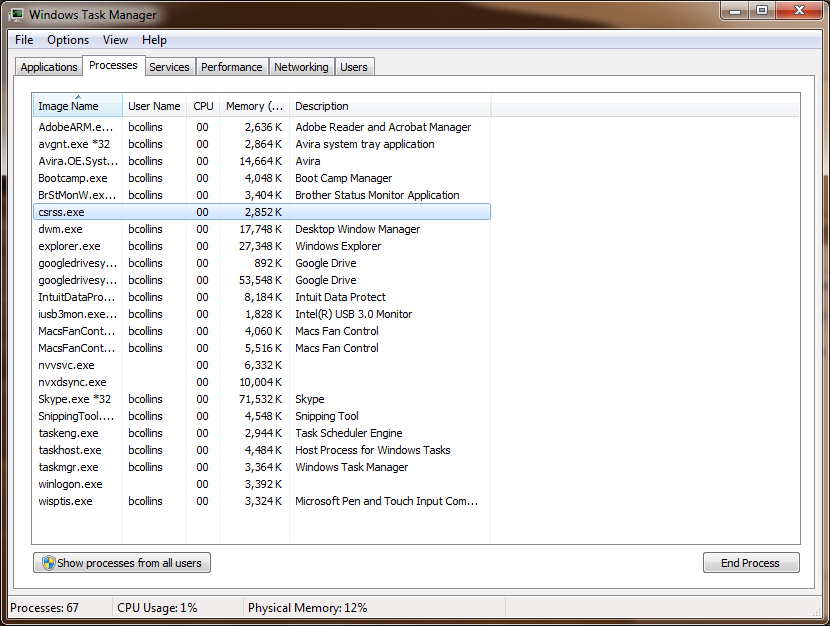Select the winlogon.exe process
This screenshot has height=626, width=830.
click(x=262, y=484)
